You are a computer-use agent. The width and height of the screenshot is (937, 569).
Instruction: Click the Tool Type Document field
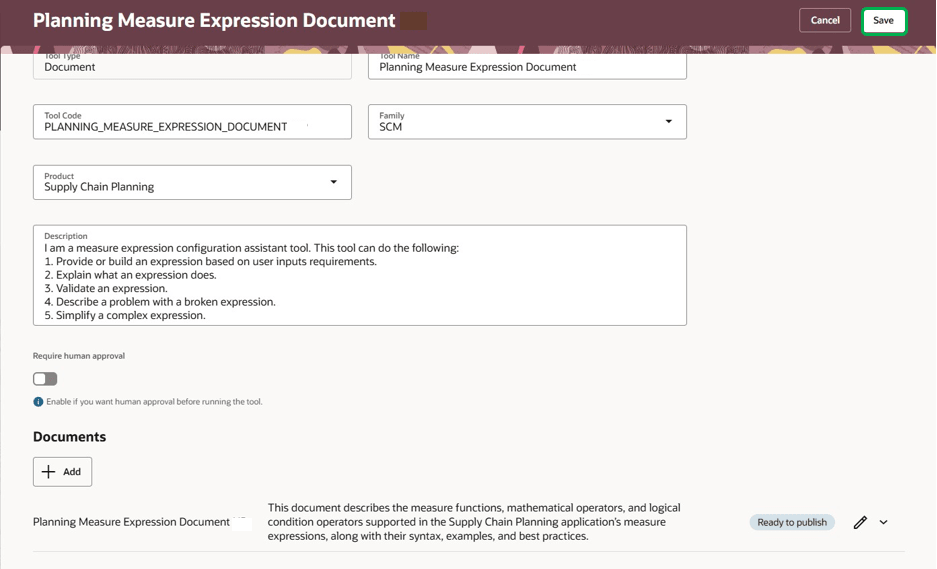pos(192,66)
